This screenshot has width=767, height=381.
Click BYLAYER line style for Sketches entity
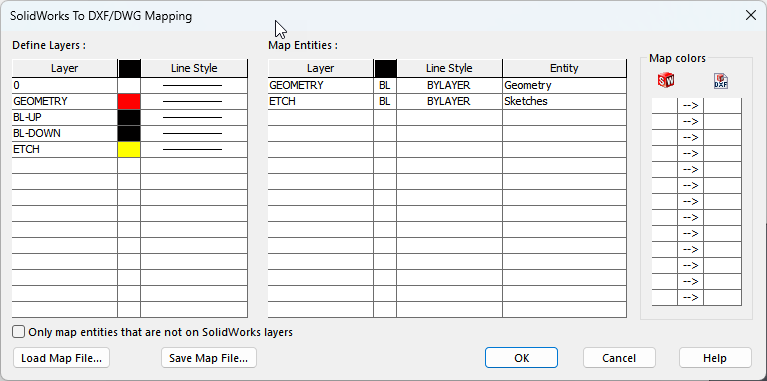(449, 101)
